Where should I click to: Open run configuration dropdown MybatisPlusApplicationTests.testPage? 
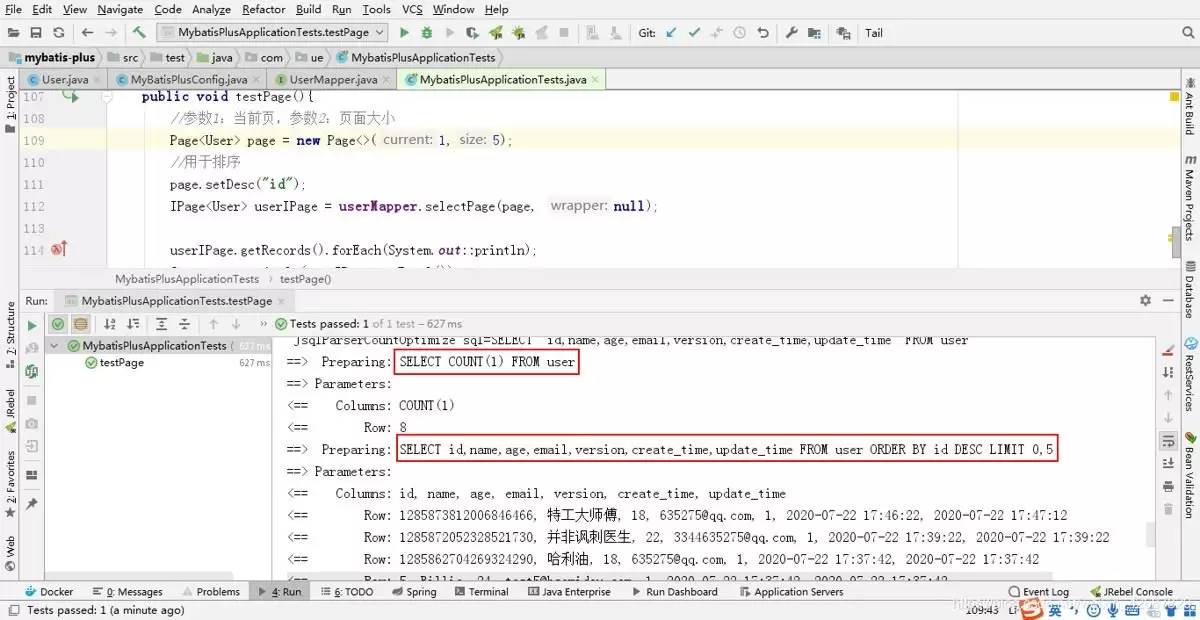pos(272,33)
